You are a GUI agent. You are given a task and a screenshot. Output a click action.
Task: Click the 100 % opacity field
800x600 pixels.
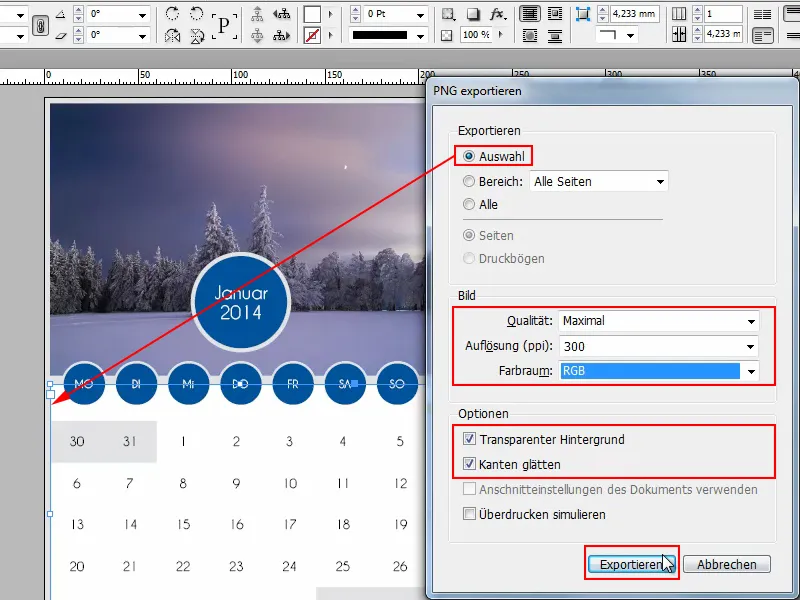[x=476, y=35]
